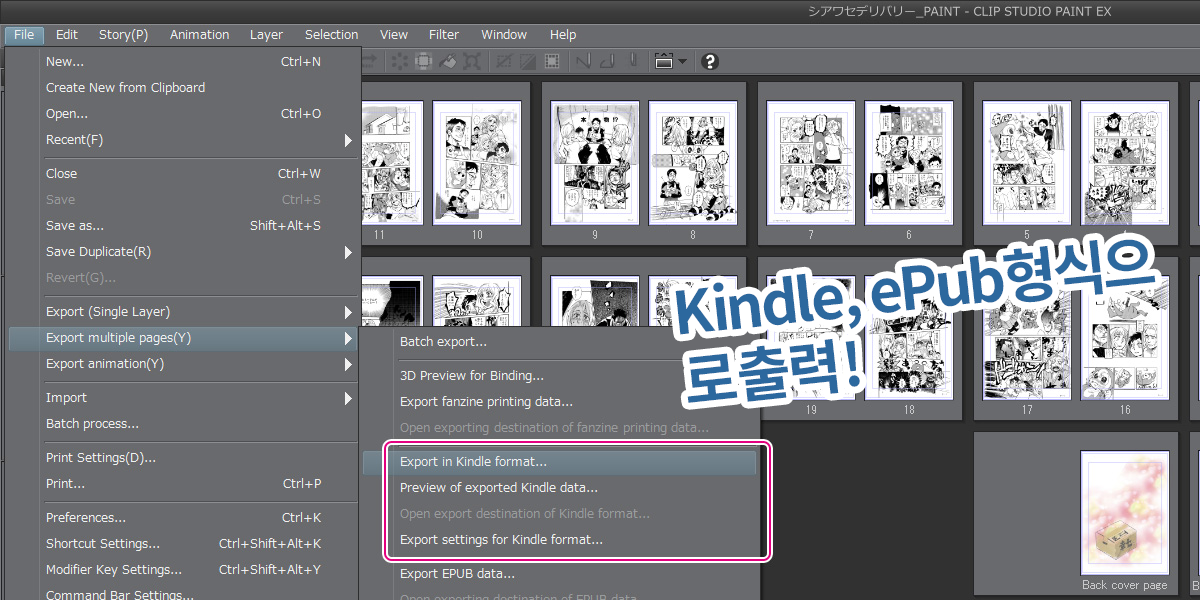Image resolution: width=1200 pixels, height=600 pixels.
Task: Select Export settings for Kindle format
Action: (x=501, y=540)
